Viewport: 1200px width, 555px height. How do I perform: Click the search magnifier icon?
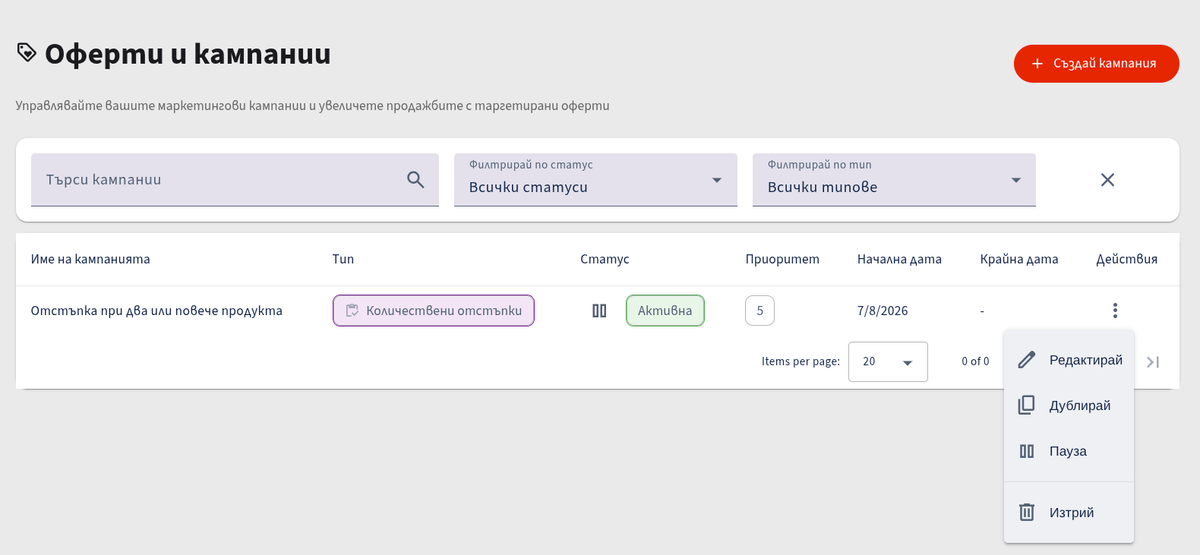(x=416, y=180)
